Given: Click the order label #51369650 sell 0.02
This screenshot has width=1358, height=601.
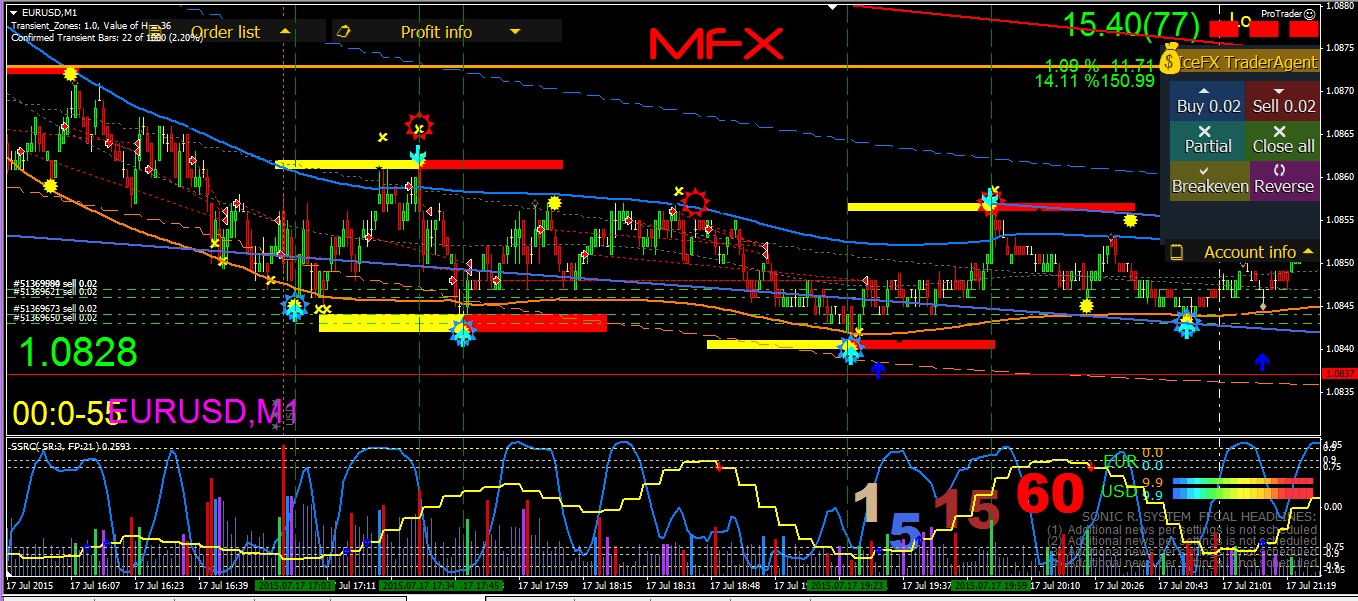Looking at the screenshot, I should coord(55,318).
